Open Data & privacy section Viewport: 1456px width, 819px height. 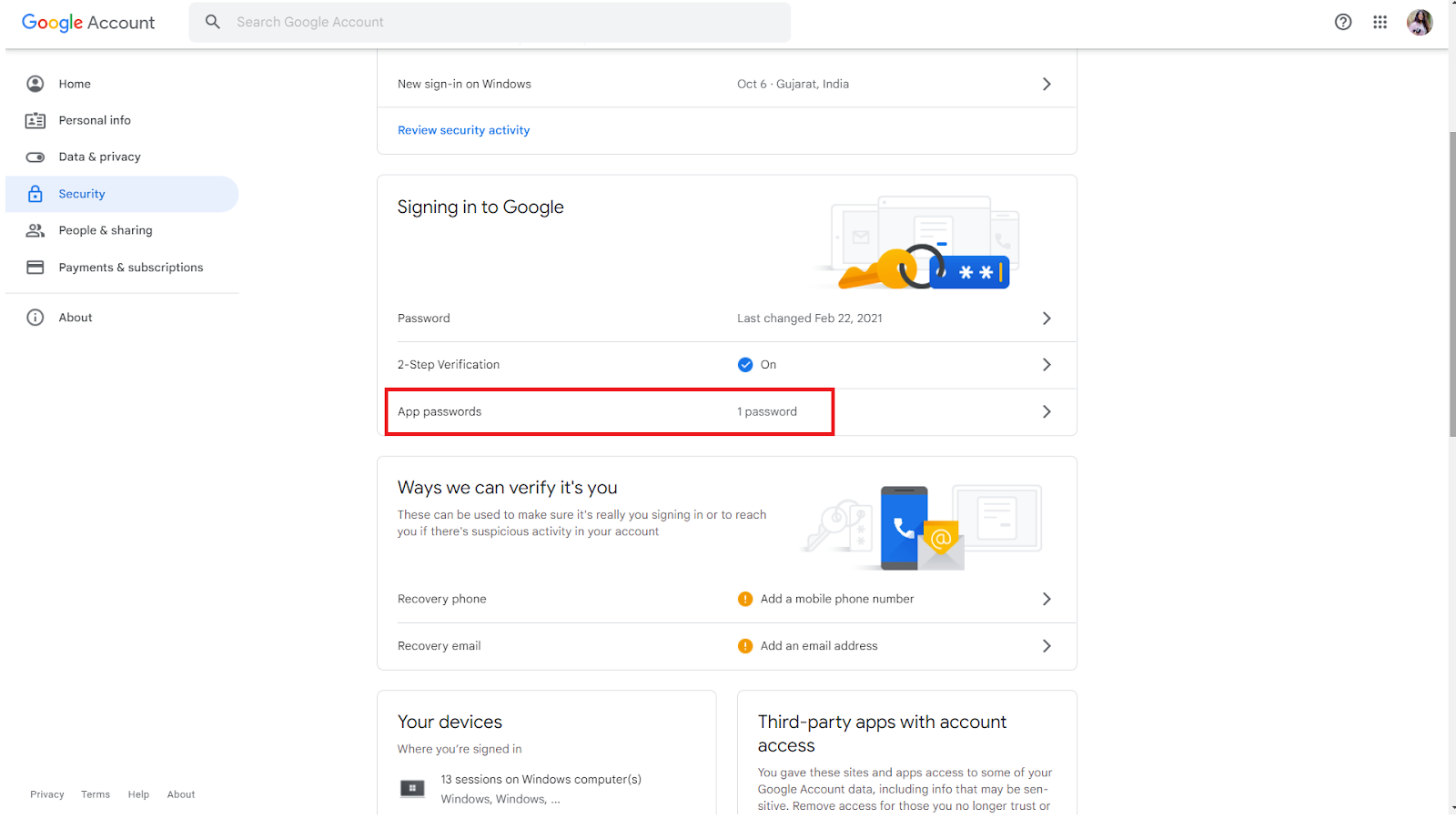(x=100, y=157)
